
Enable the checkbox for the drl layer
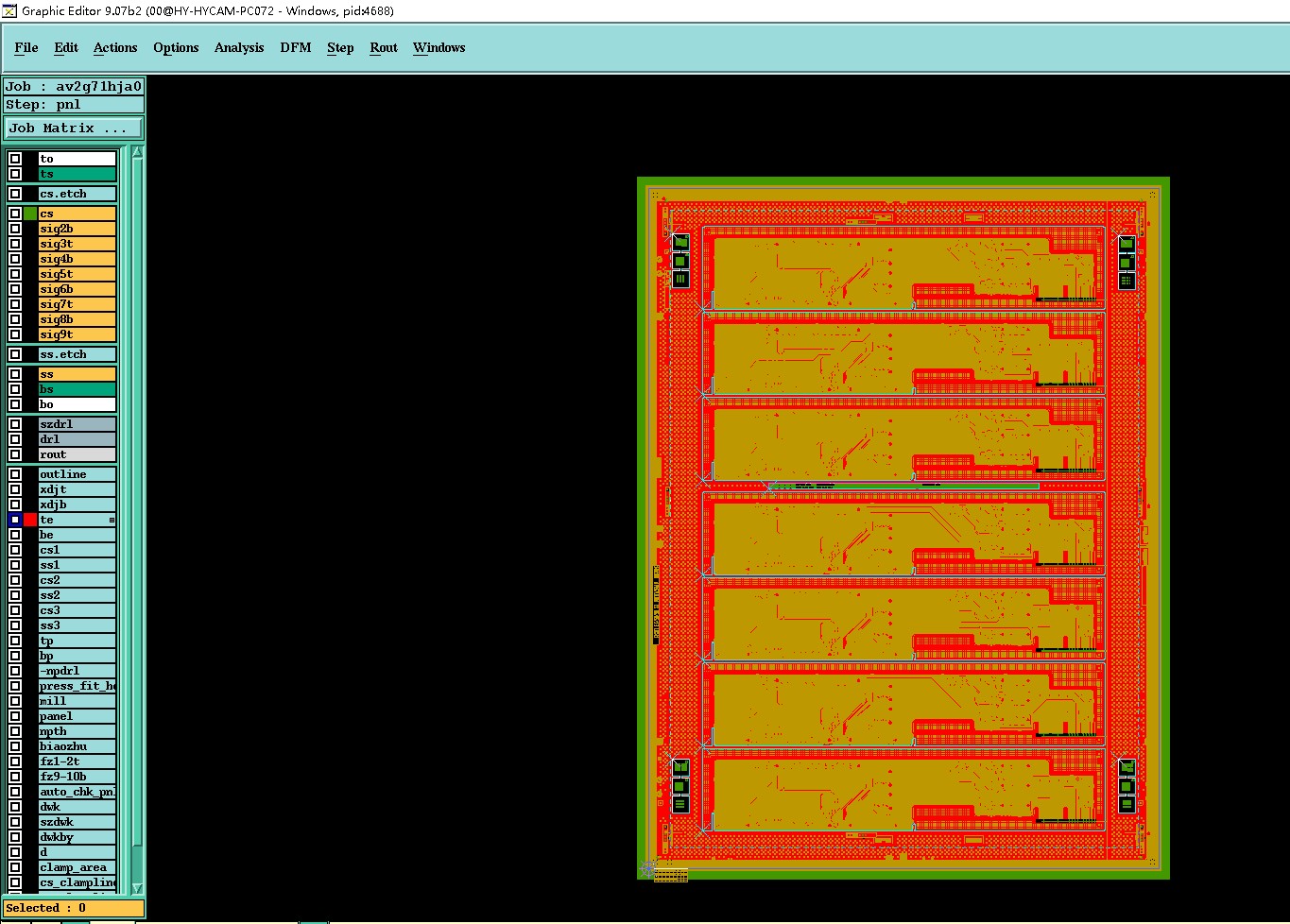coord(15,439)
